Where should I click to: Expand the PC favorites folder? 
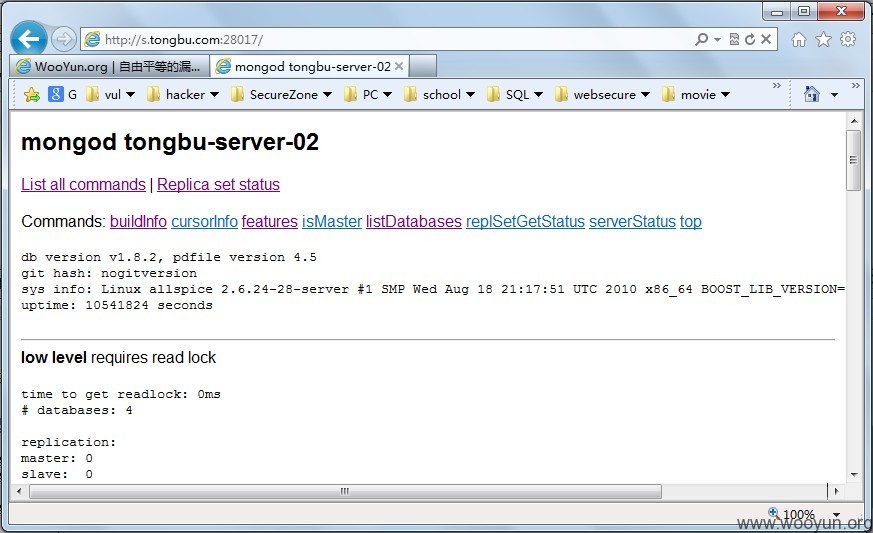click(368, 95)
